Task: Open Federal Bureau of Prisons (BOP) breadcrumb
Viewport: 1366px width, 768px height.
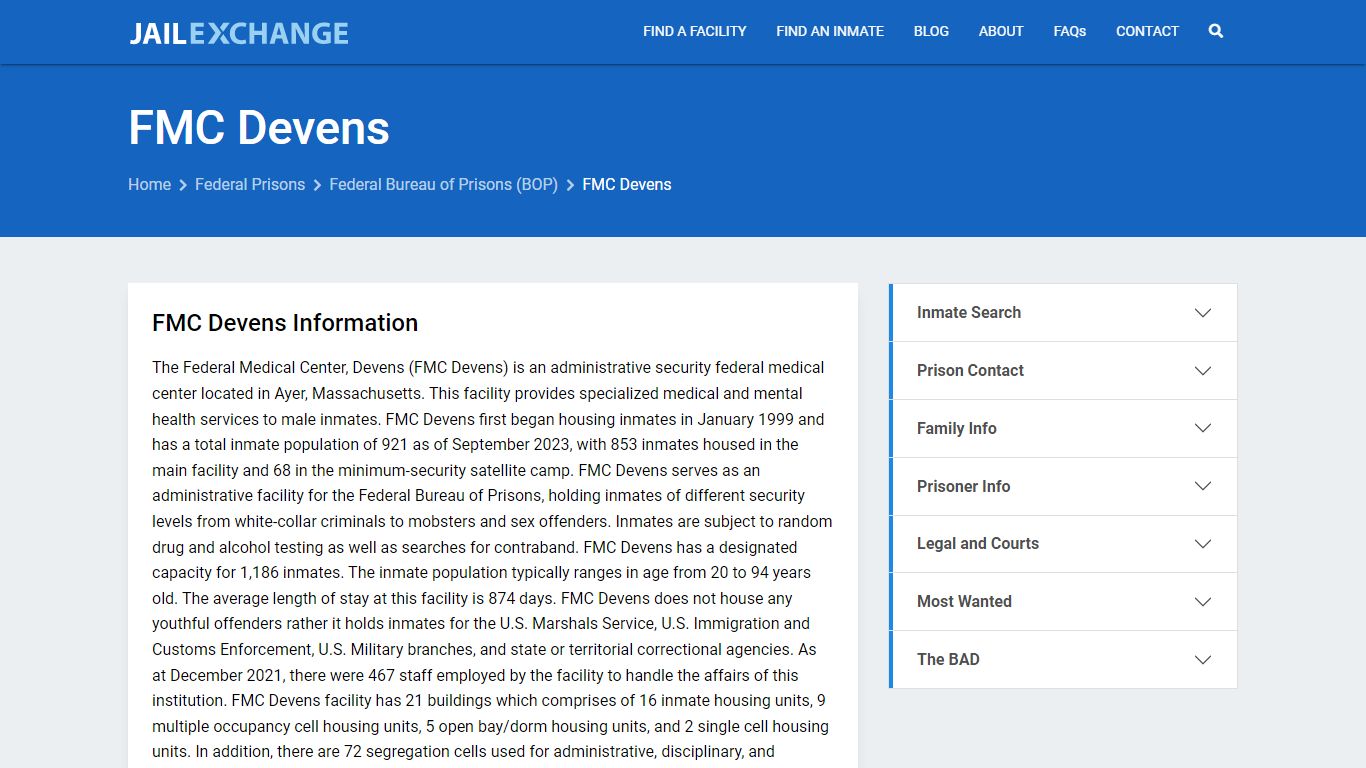Action: 443,184
